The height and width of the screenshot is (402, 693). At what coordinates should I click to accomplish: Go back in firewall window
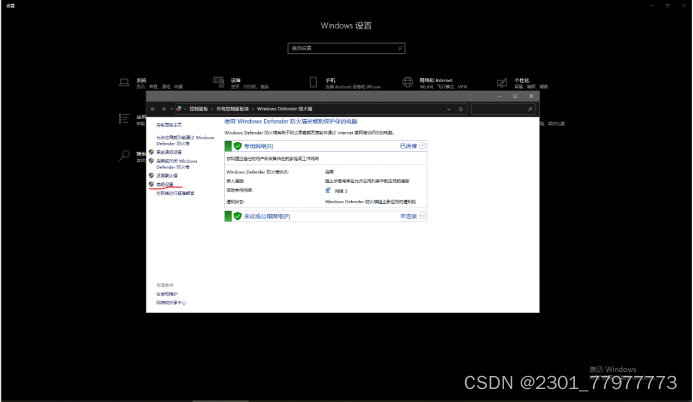(x=153, y=109)
